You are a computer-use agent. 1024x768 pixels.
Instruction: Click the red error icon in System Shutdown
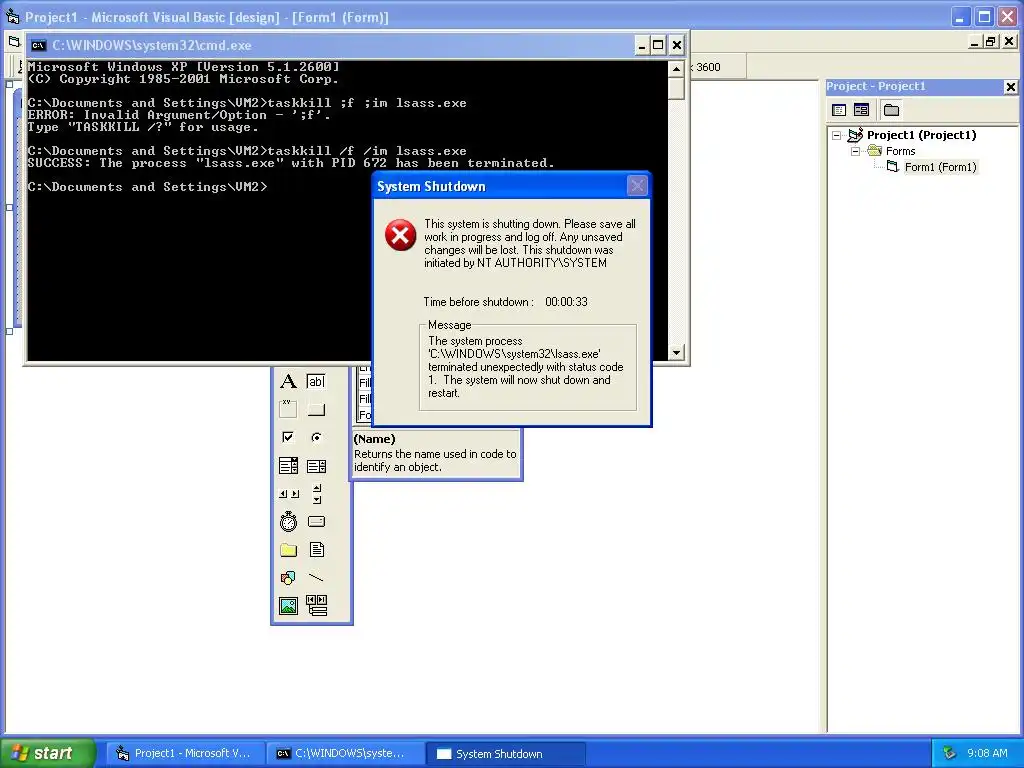pos(400,235)
